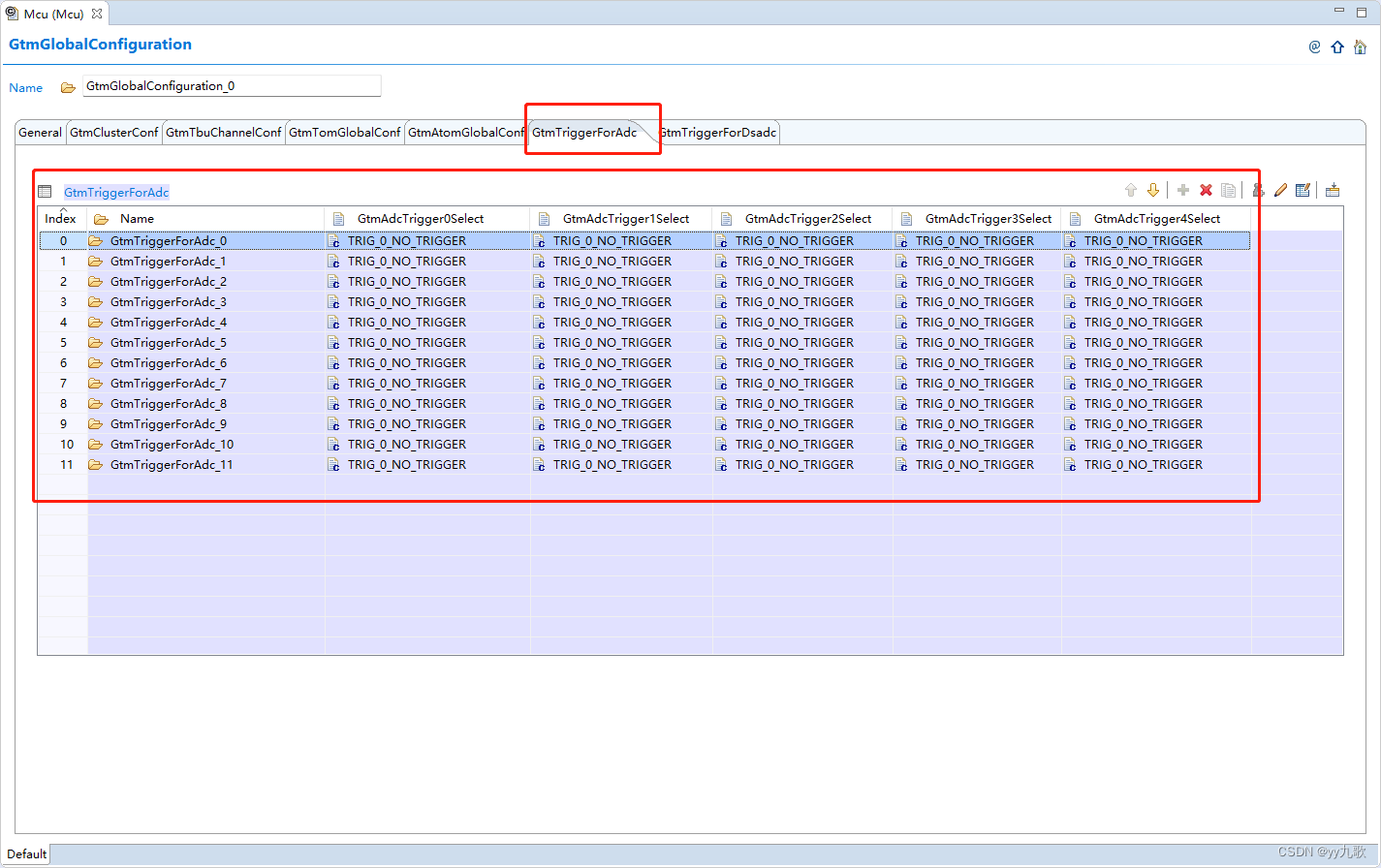Select the GtmTriggerForAdc tab
Screen dimensions: 1381x868
pyautogui.click(x=584, y=133)
